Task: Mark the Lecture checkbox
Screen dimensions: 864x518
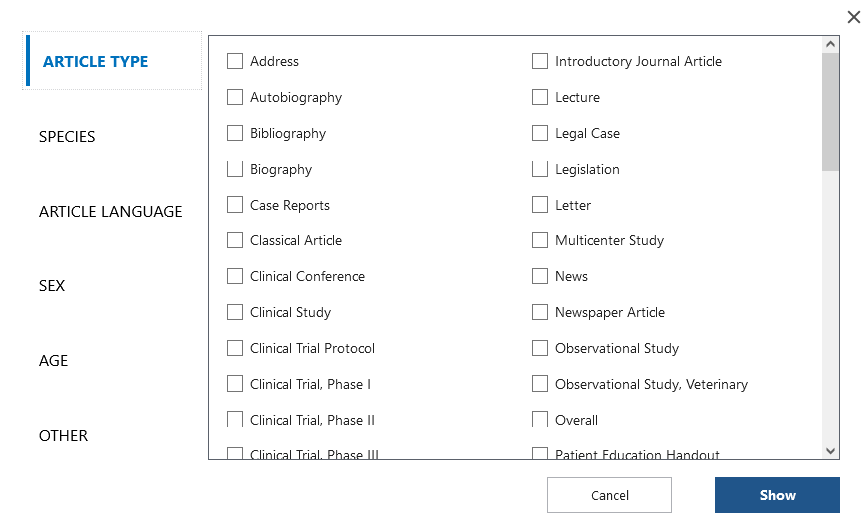Action: click(x=540, y=97)
